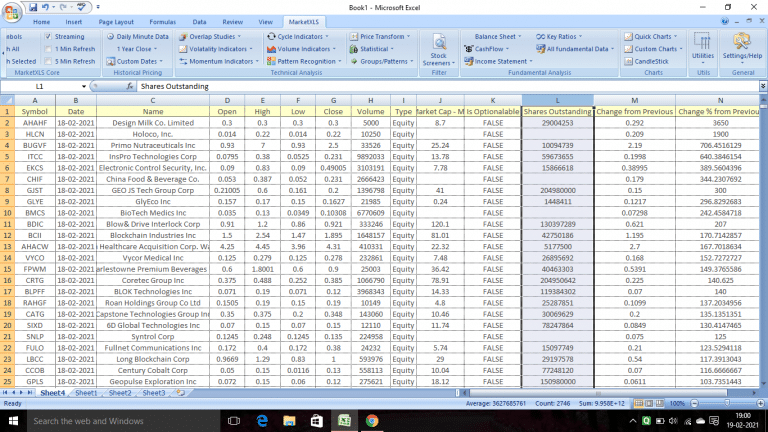
Task: Switch to Page Layout view in status bar
Action: [x=649, y=404]
